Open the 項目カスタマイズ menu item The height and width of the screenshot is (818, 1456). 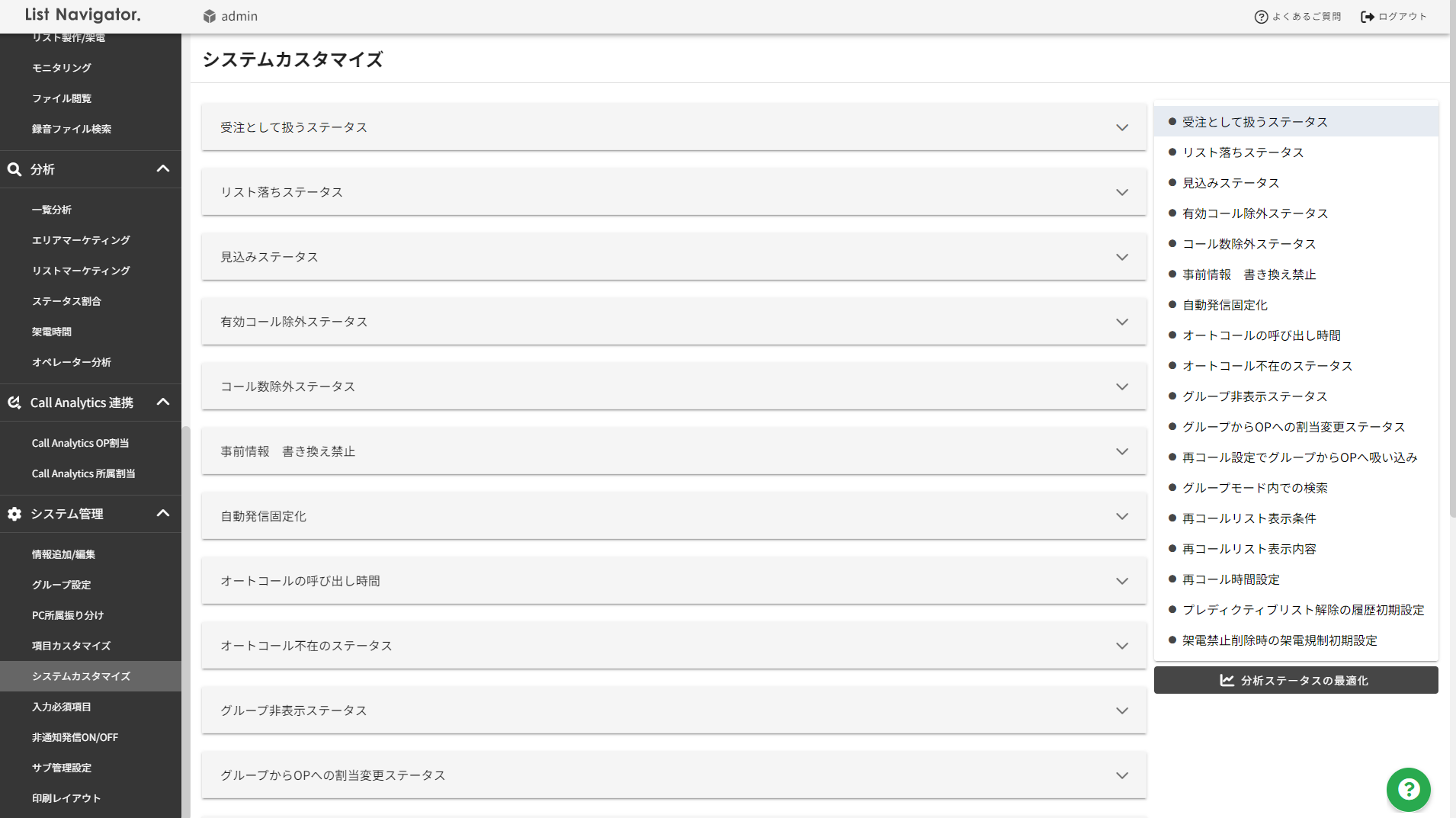click(x=72, y=646)
